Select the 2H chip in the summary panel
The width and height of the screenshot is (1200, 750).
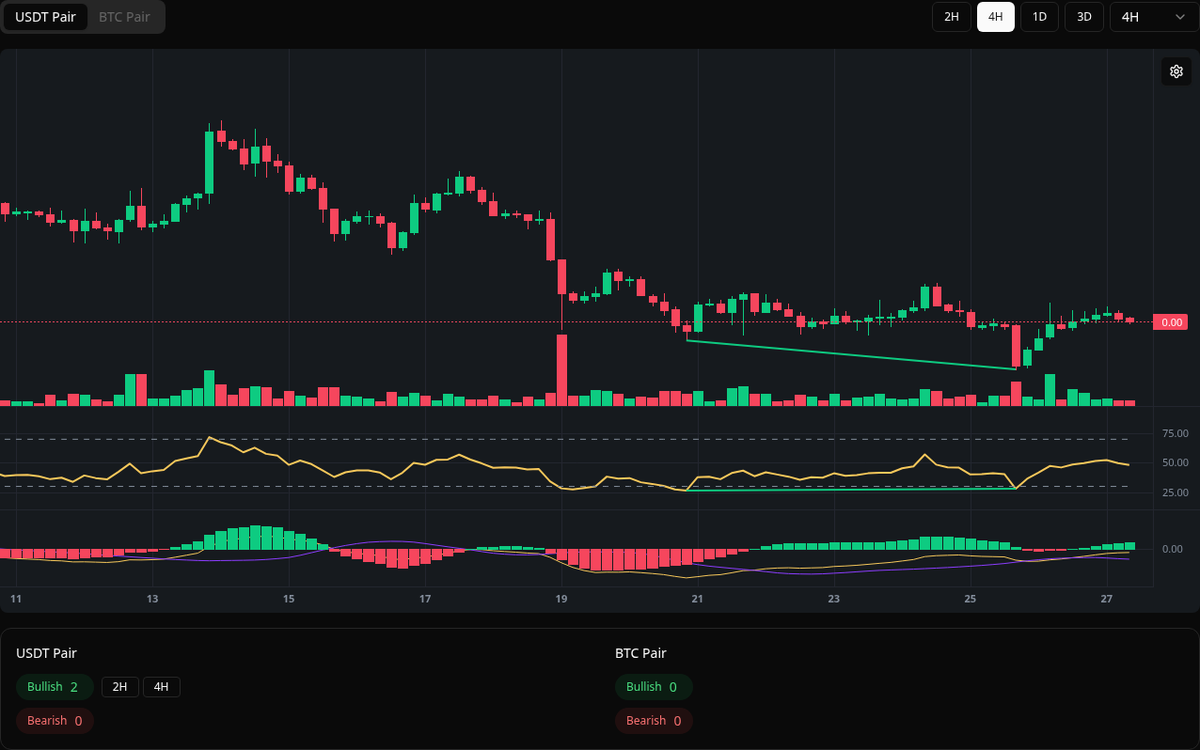pyautogui.click(x=120, y=687)
